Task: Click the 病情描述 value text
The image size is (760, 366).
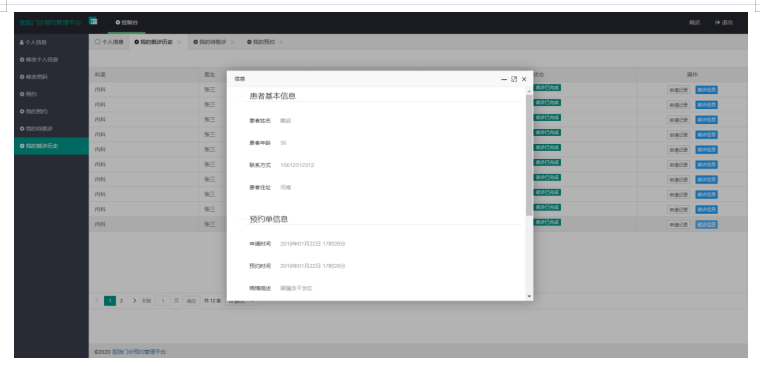Action: pyautogui.click(x=296, y=288)
